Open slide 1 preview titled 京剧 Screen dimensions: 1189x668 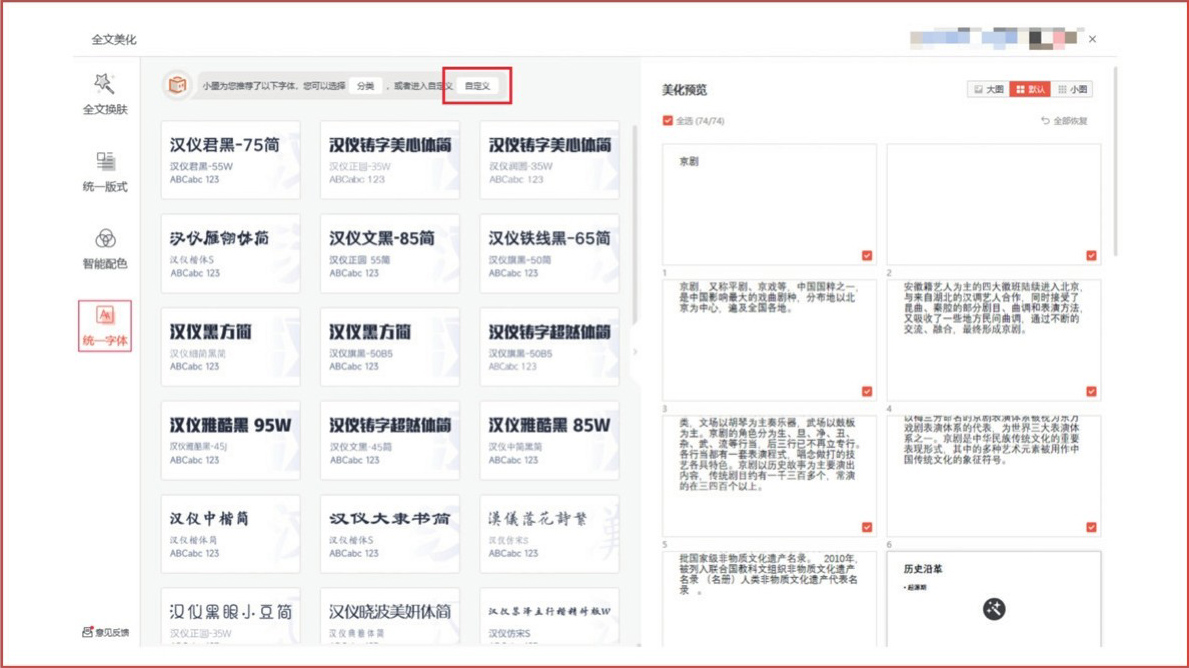[770, 204]
